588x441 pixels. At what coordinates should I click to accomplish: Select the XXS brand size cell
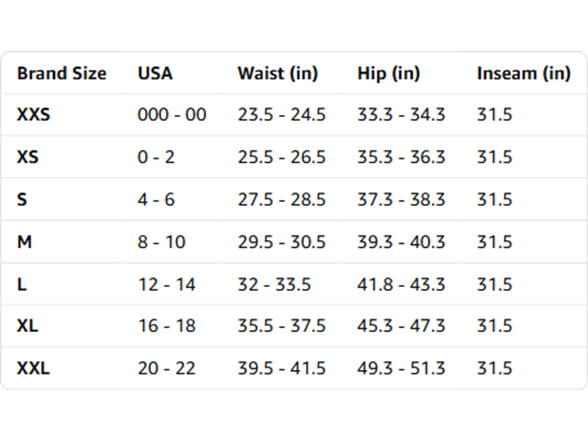33,114
